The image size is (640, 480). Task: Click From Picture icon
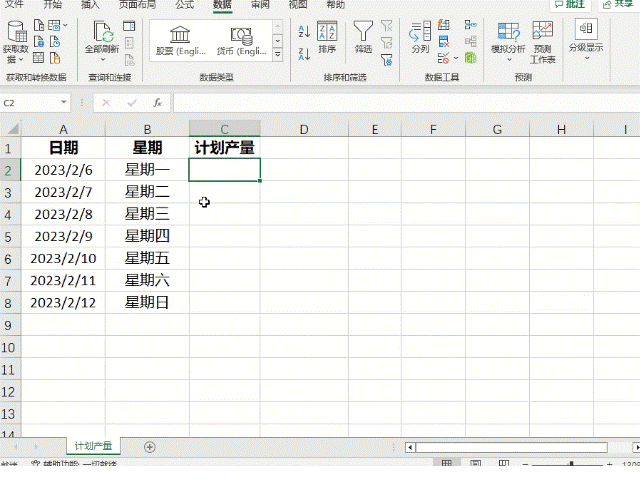click(54, 25)
